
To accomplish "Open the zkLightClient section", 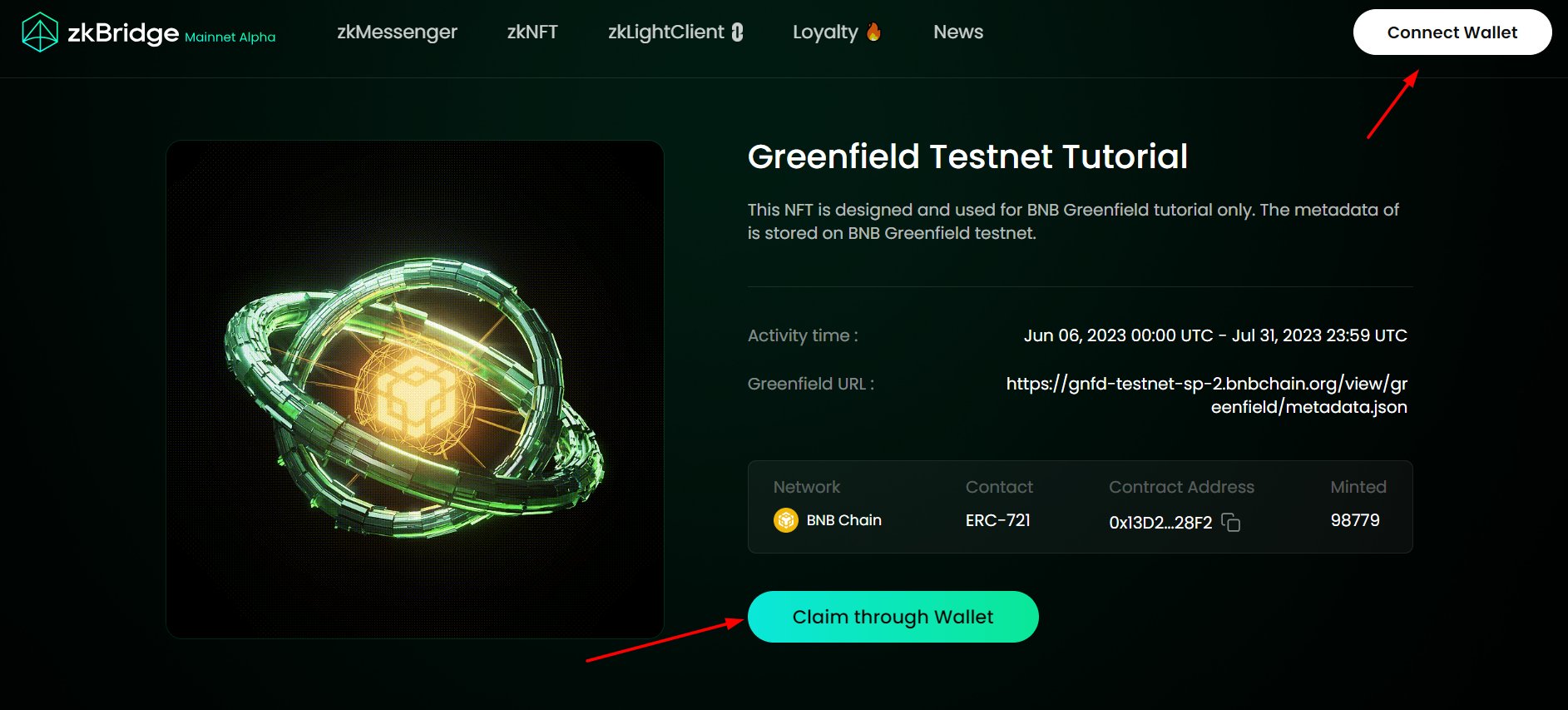I will click(x=665, y=32).
